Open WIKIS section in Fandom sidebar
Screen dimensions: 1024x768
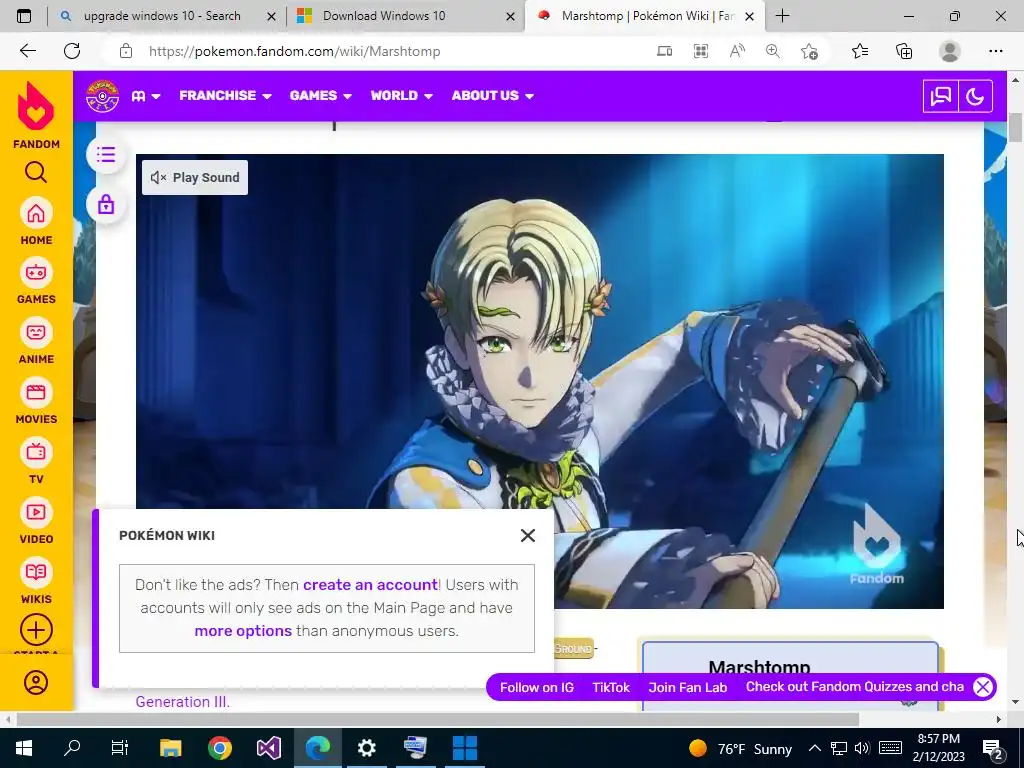pyautogui.click(x=36, y=581)
